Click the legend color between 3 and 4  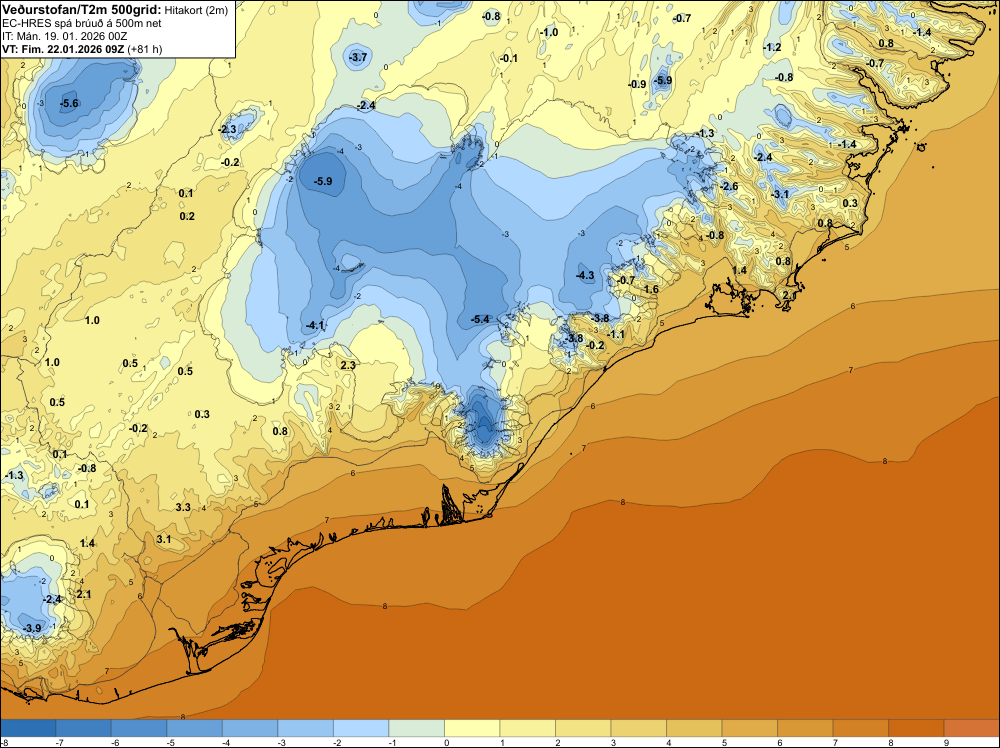638,728
